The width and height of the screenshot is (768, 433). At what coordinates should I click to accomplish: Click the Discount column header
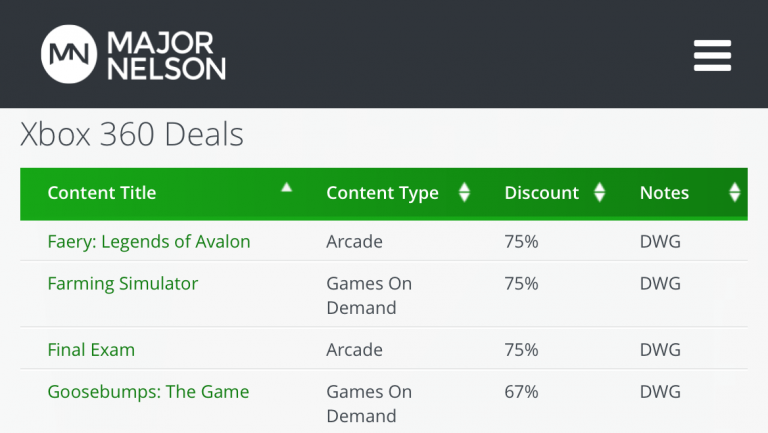541,193
